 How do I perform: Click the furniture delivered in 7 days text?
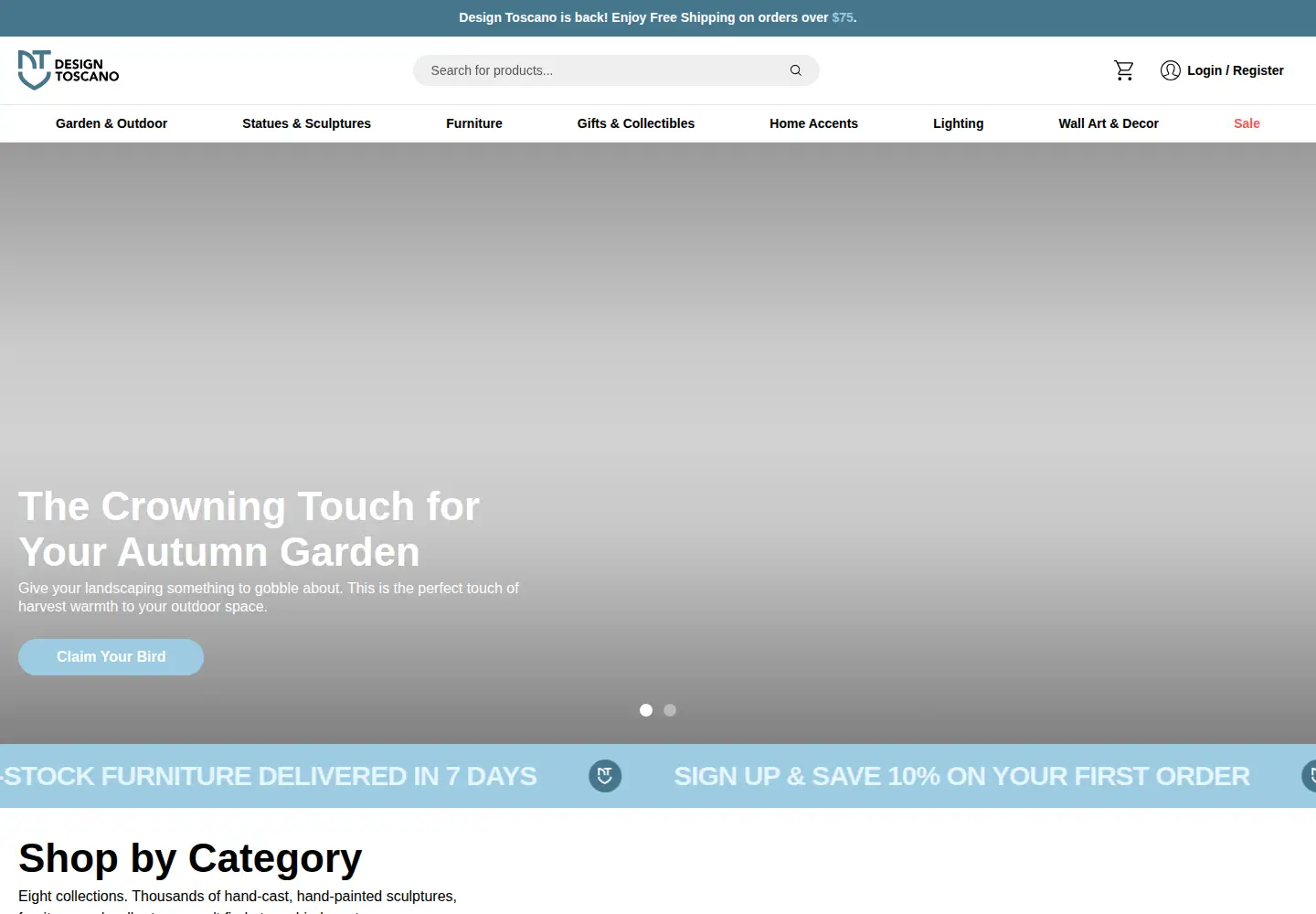point(269,776)
